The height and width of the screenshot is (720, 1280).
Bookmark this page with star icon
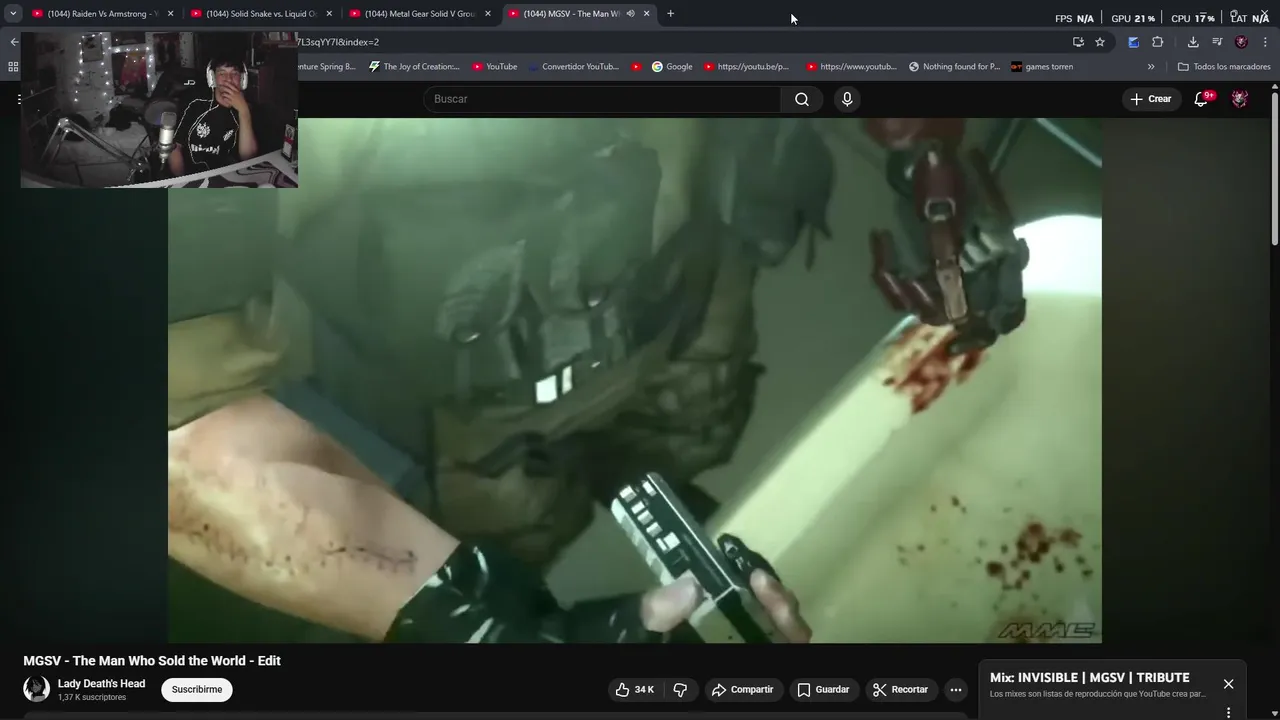pos(1100,42)
